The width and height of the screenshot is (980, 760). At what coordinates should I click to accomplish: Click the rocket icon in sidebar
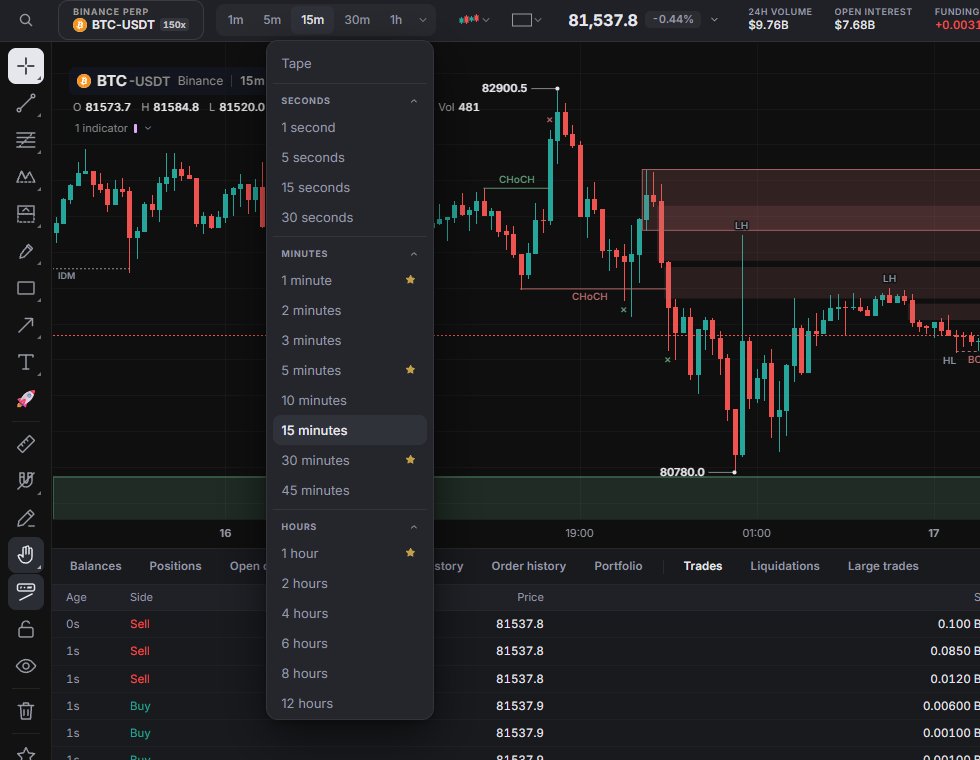26,399
